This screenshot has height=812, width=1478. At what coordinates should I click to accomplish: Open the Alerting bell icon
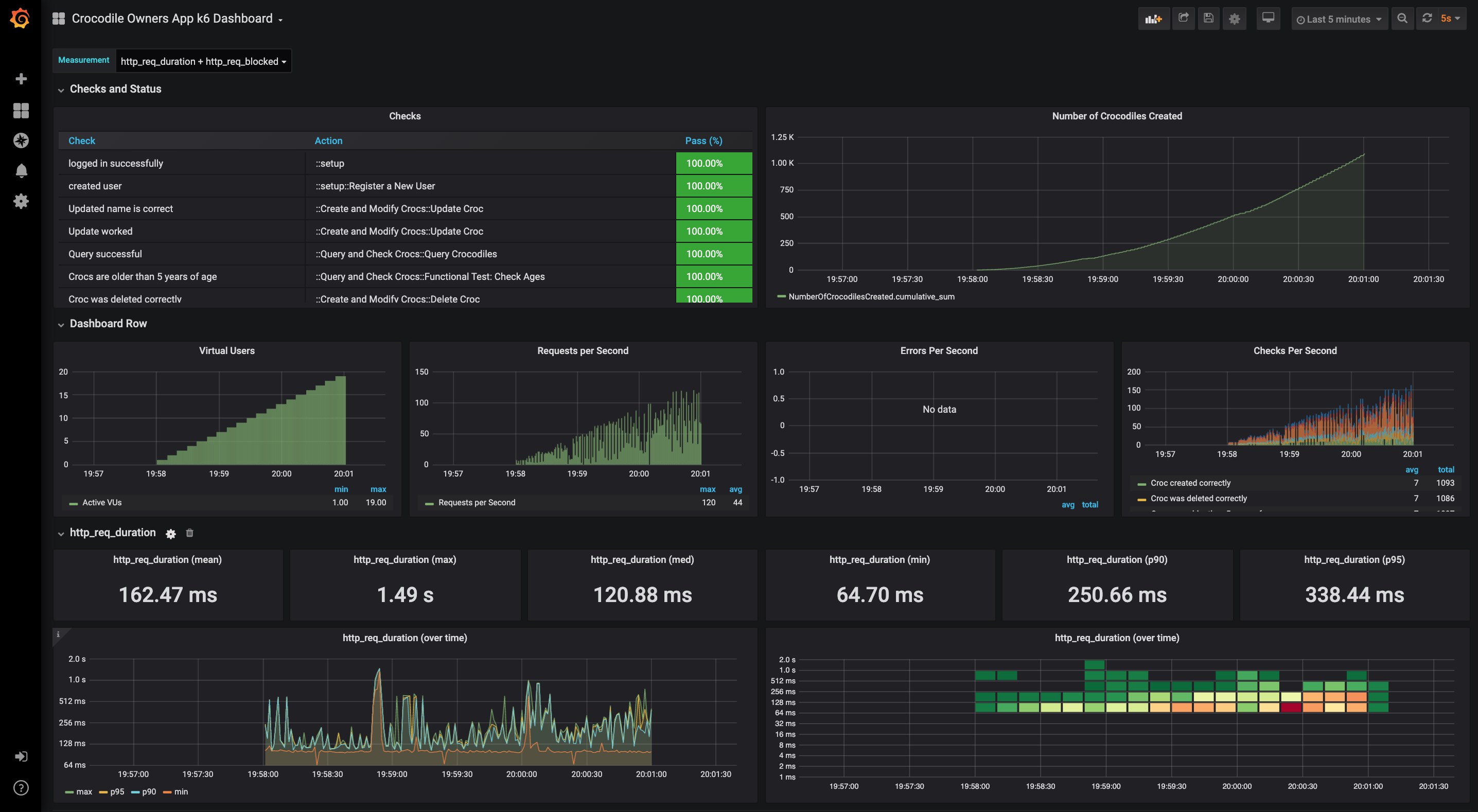[21, 171]
